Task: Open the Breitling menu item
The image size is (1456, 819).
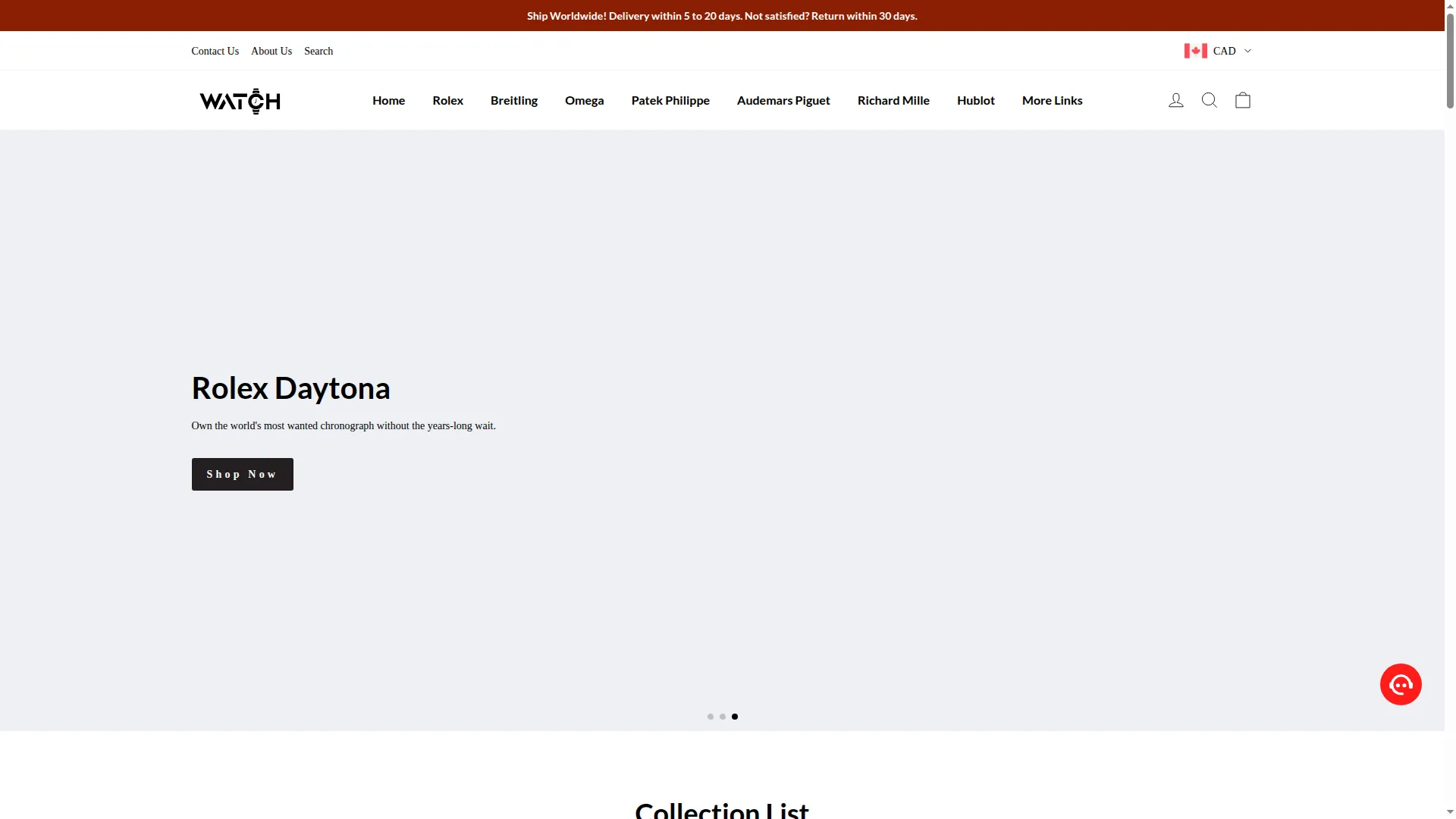Action: [514, 100]
